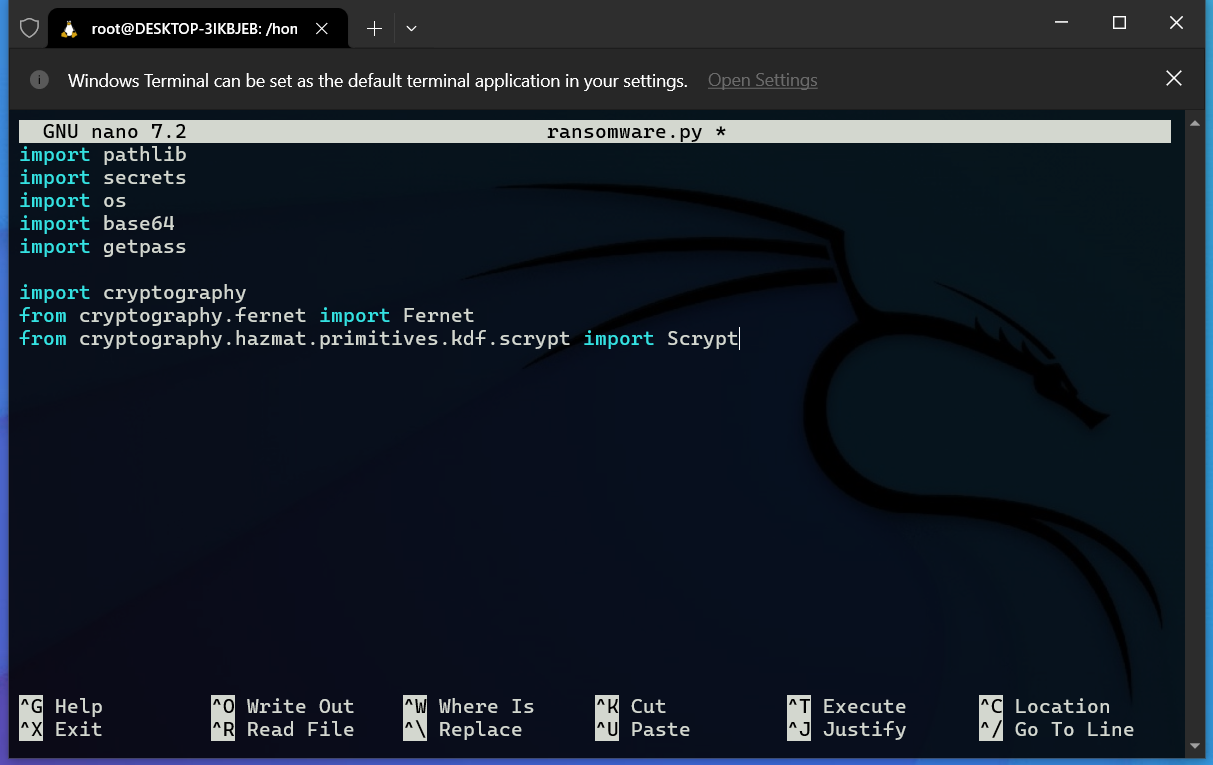Click 'cryptography.hazmat.primitives.kdf.scrypt' module text
The width and height of the screenshot is (1213, 765).
pyautogui.click(x=325, y=338)
